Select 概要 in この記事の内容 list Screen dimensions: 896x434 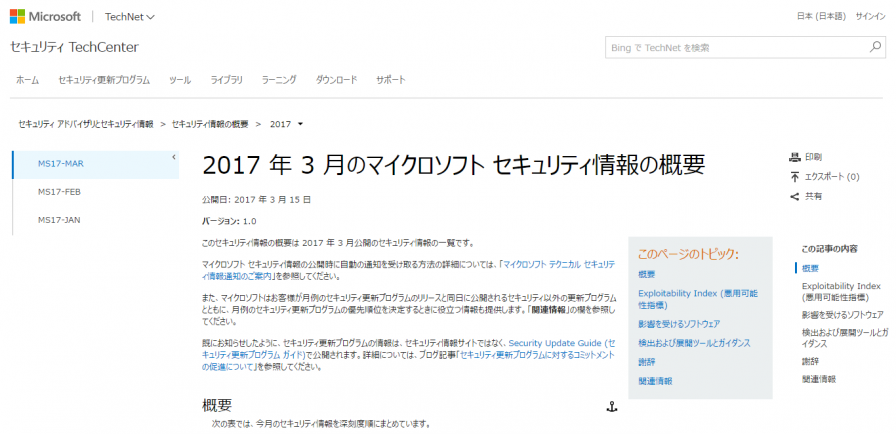click(x=810, y=268)
